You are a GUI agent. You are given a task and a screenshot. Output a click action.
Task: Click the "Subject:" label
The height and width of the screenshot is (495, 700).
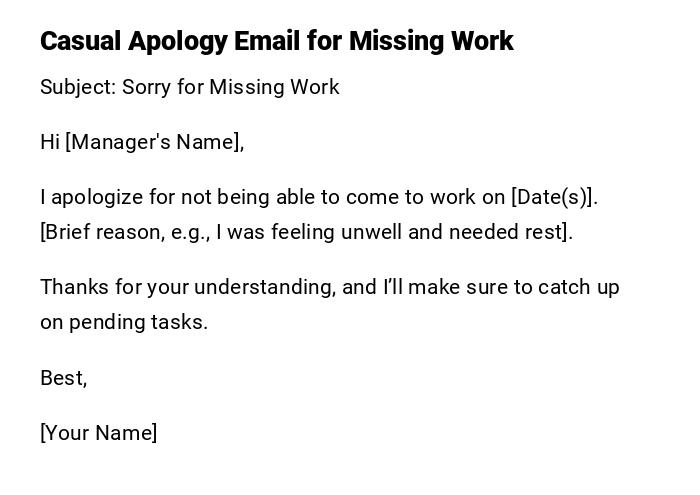[77, 87]
